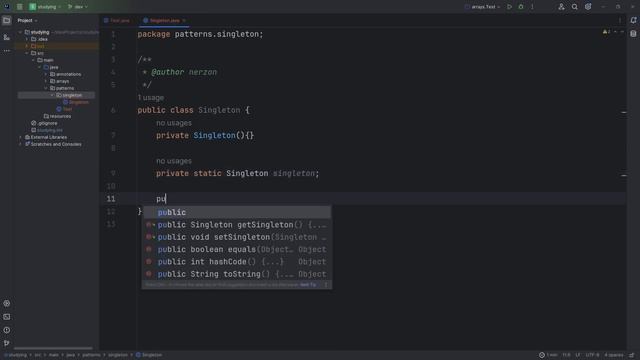Open Project view options dropdown
Screen dimensions: 640x360
click(27, 20)
